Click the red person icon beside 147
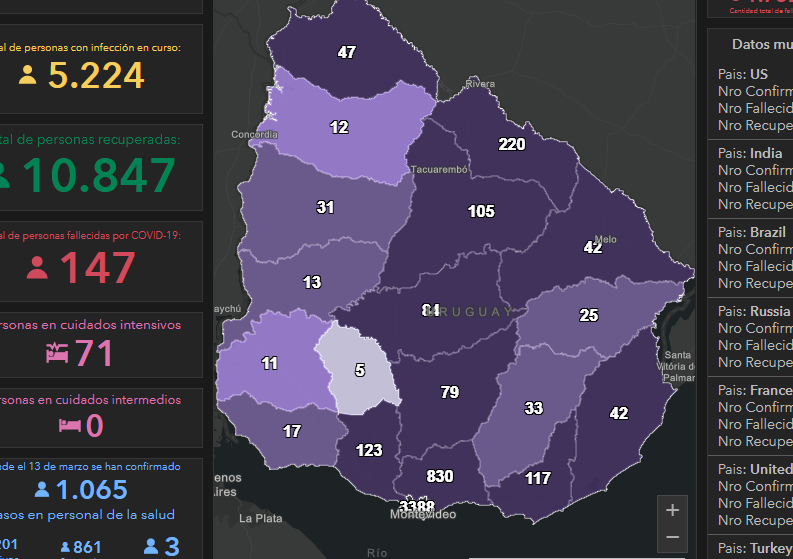 pyautogui.click(x=37, y=268)
